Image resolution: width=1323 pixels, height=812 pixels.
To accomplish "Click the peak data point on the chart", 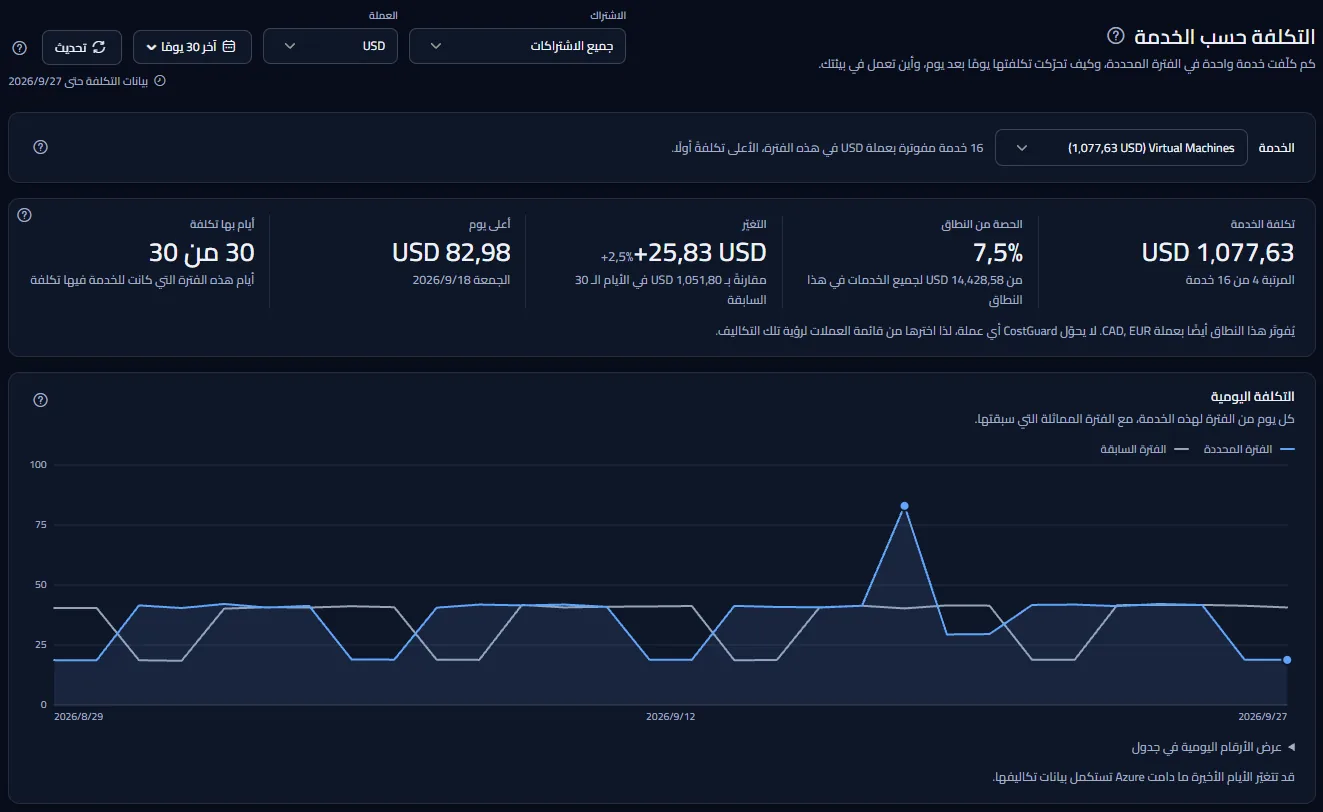I will [x=904, y=506].
